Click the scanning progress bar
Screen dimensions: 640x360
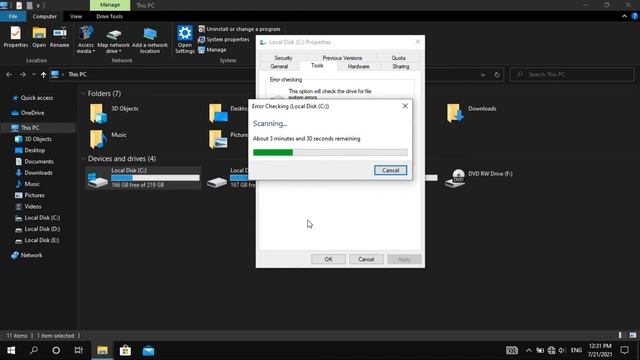point(330,153)
